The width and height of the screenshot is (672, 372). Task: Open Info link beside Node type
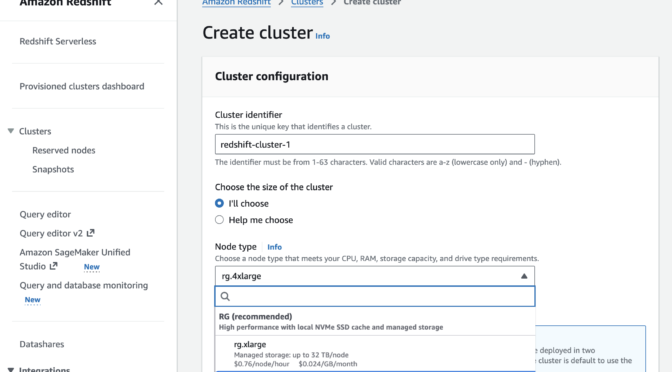pos(274,247)
